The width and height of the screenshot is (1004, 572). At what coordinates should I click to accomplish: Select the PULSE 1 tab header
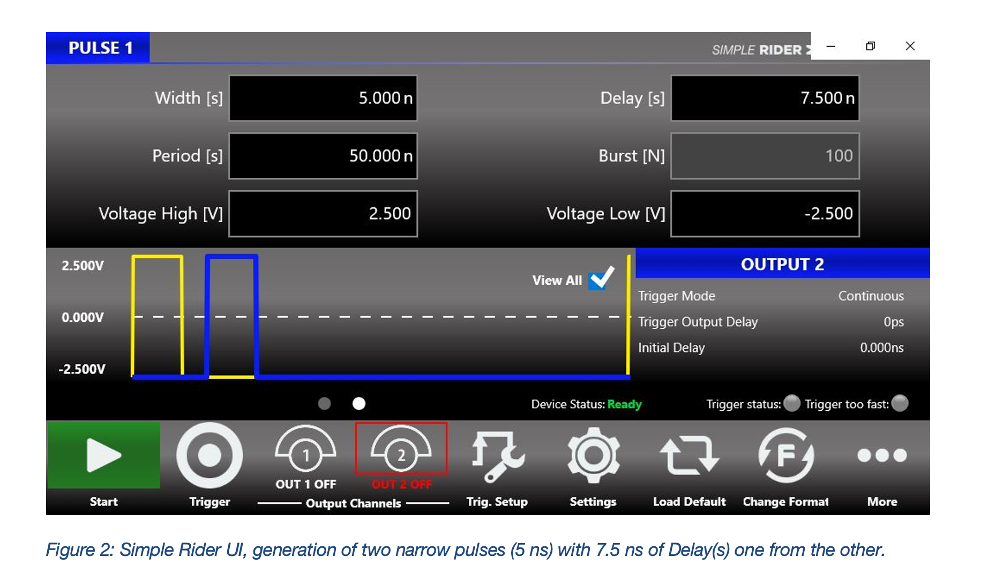(x=98, y=48)
